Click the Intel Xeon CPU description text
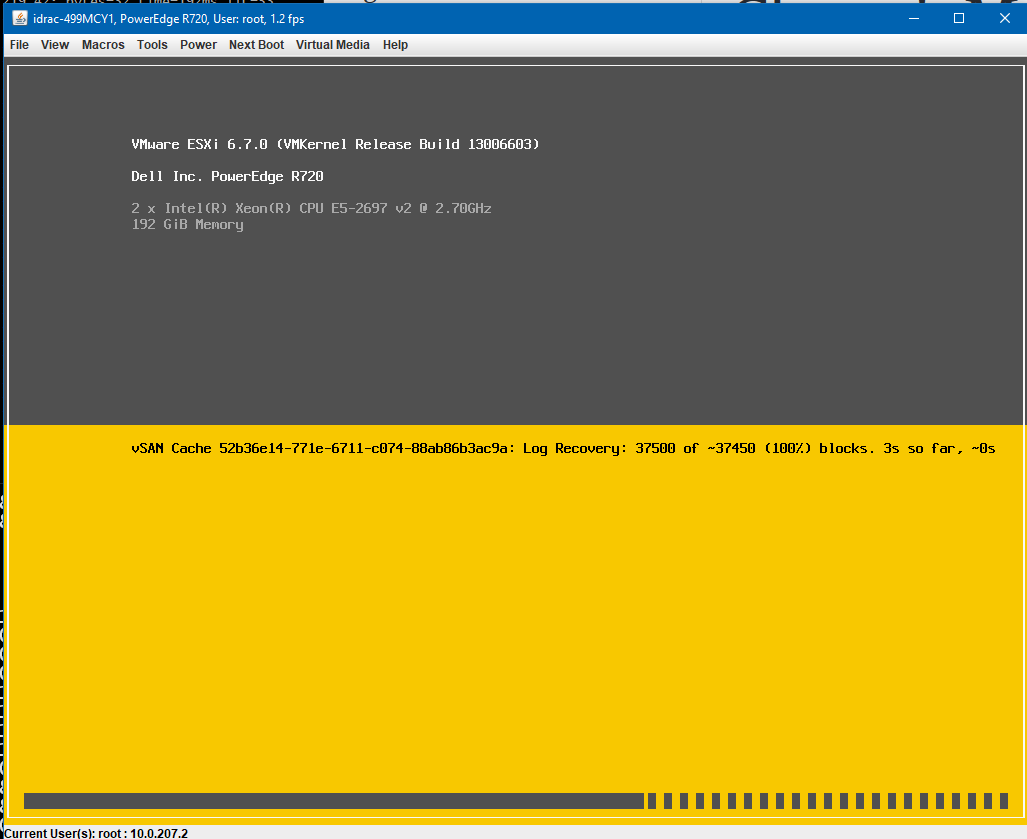 coord(311,208)
